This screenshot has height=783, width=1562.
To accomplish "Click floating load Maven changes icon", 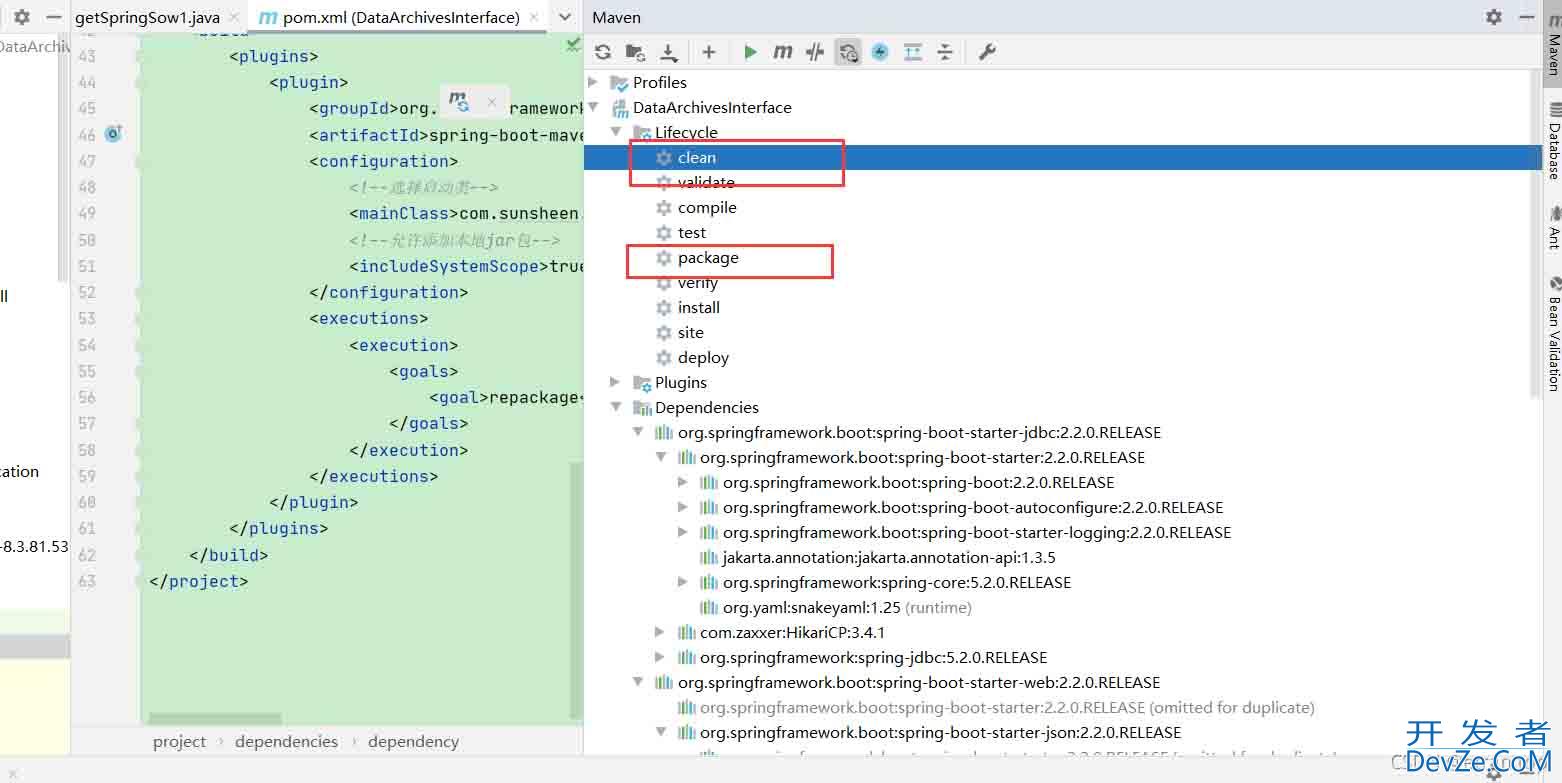I will coord(458,101).
